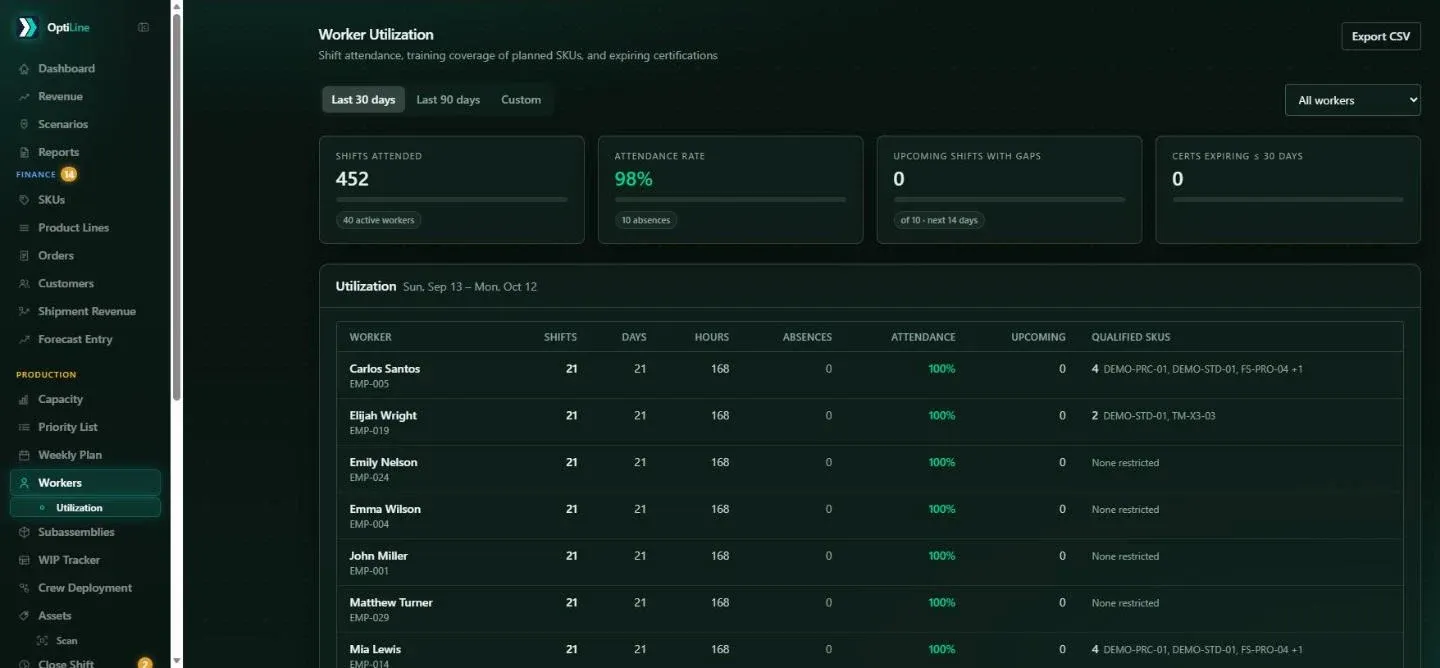Viewport: 1440px width, 668px height.
Task: Open the All workers dropdown
Action: [x=1352, y=100]
